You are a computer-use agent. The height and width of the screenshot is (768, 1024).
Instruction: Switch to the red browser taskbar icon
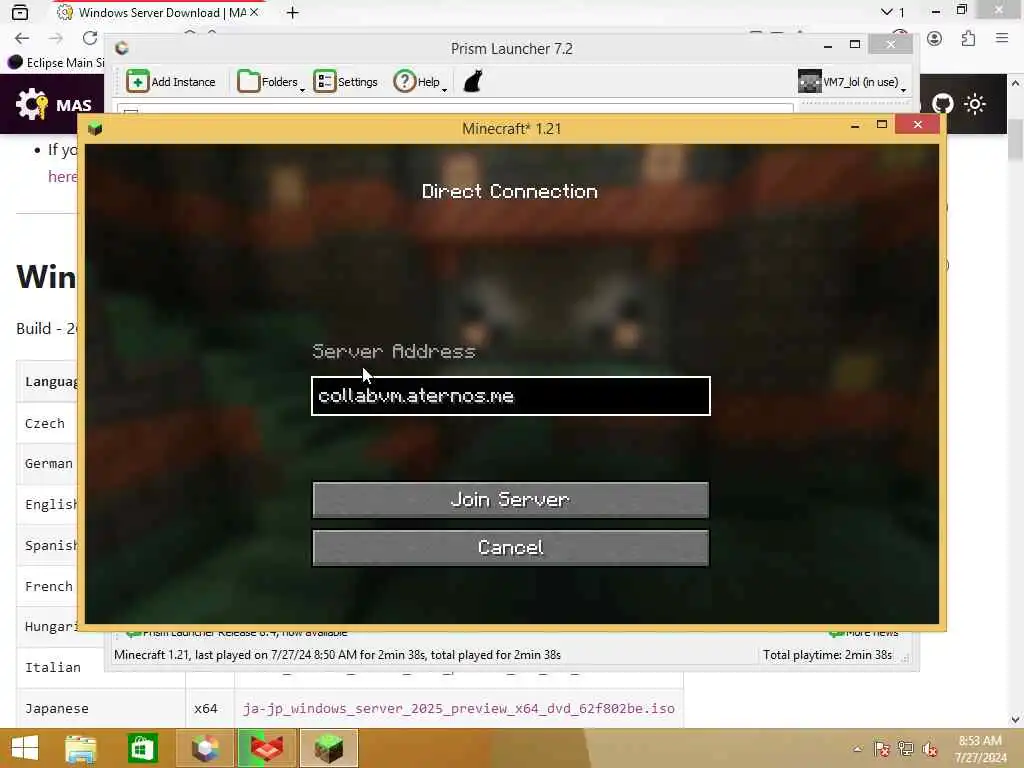pos(266,748)
